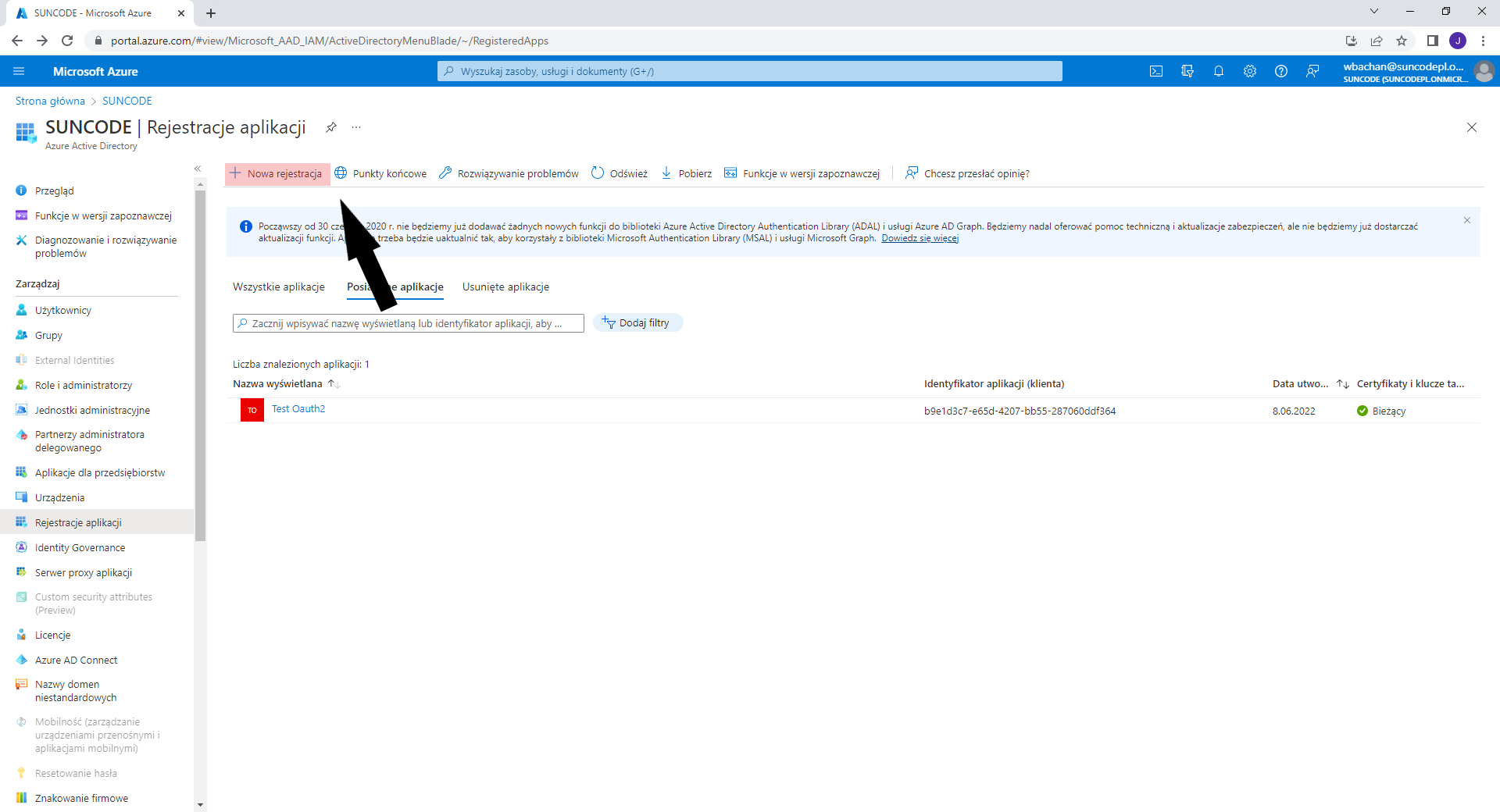Open Azure AD Connect

[76, 660]
